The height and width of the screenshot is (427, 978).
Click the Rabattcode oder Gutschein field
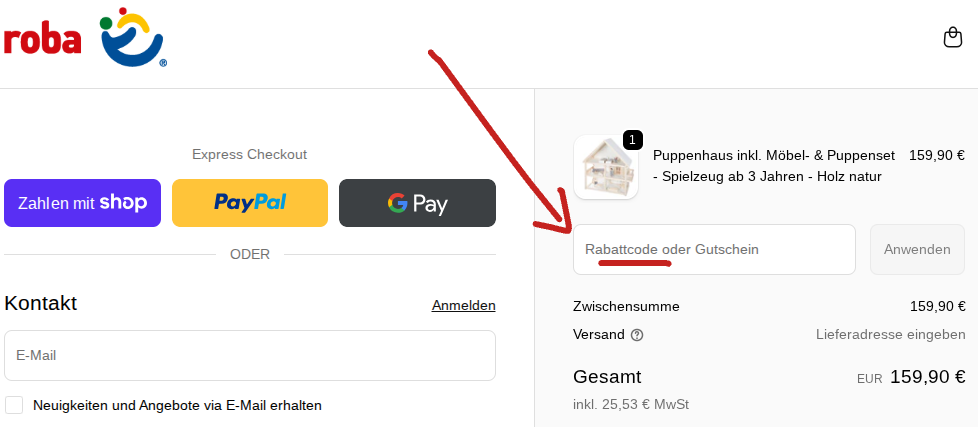pyautogui.click(x=714, y=249)
